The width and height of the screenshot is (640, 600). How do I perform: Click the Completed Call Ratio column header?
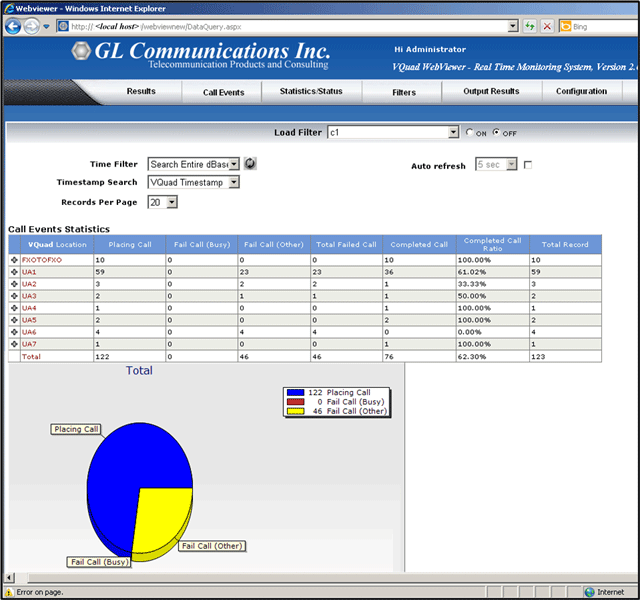(493, 244)
